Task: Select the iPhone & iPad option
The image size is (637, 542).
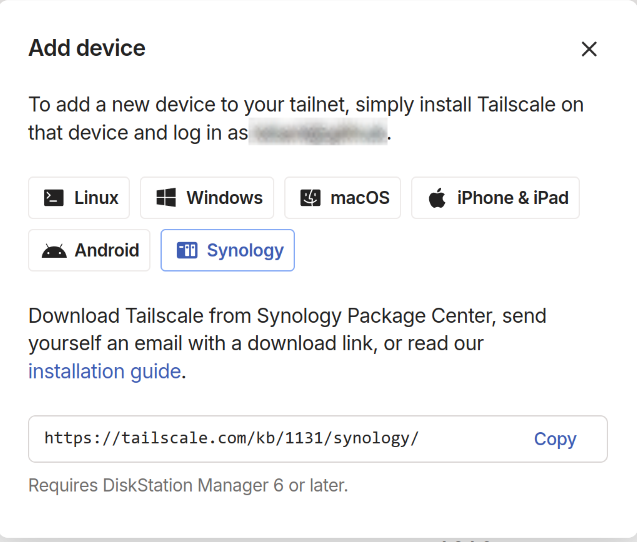Action: (x=495, y=198)
